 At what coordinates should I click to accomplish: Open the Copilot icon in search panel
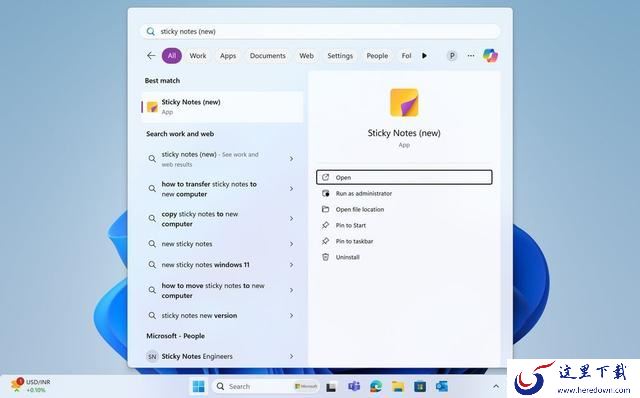click(490, 56)
